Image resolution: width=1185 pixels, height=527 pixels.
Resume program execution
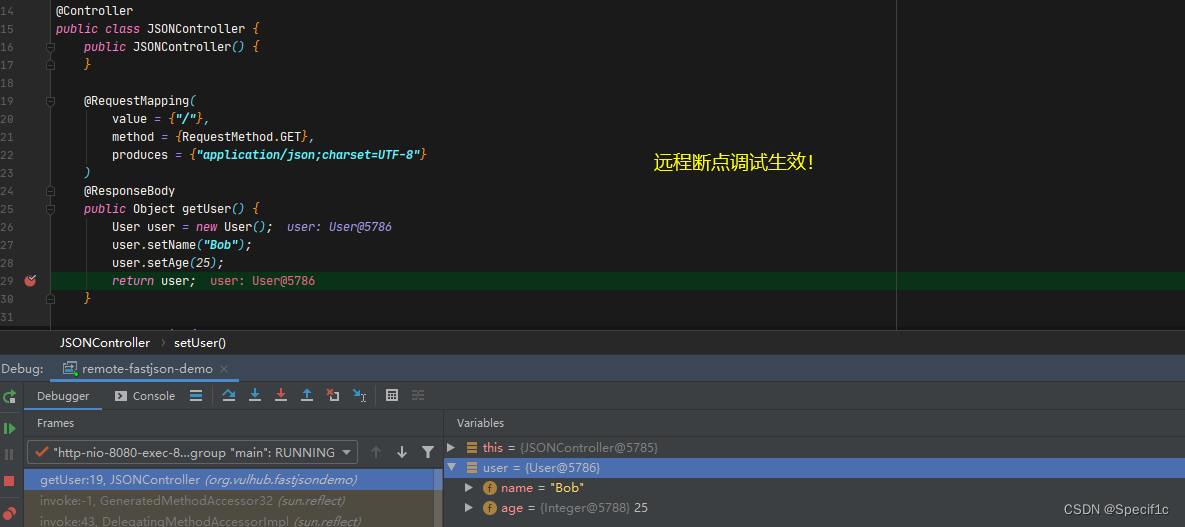click(x=10, y=428)
